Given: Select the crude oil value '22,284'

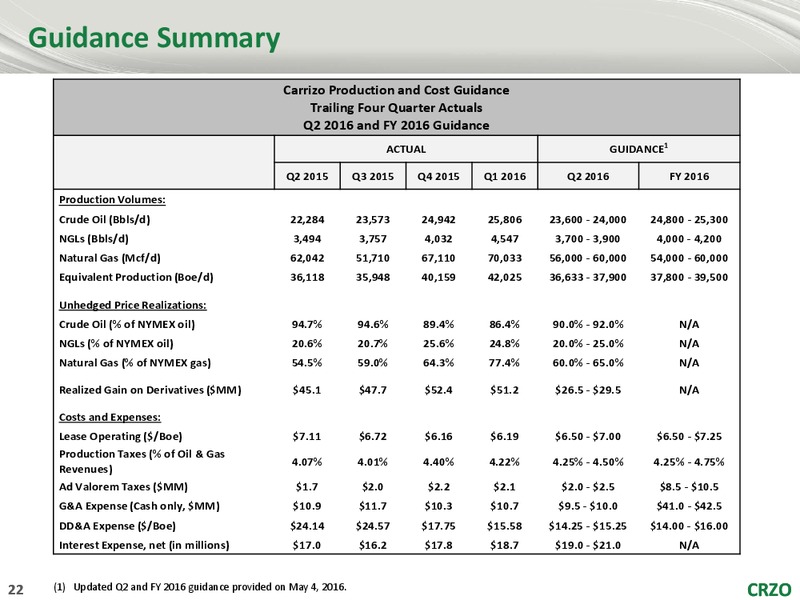Looking at the screenshot, I should coord(307,220).
